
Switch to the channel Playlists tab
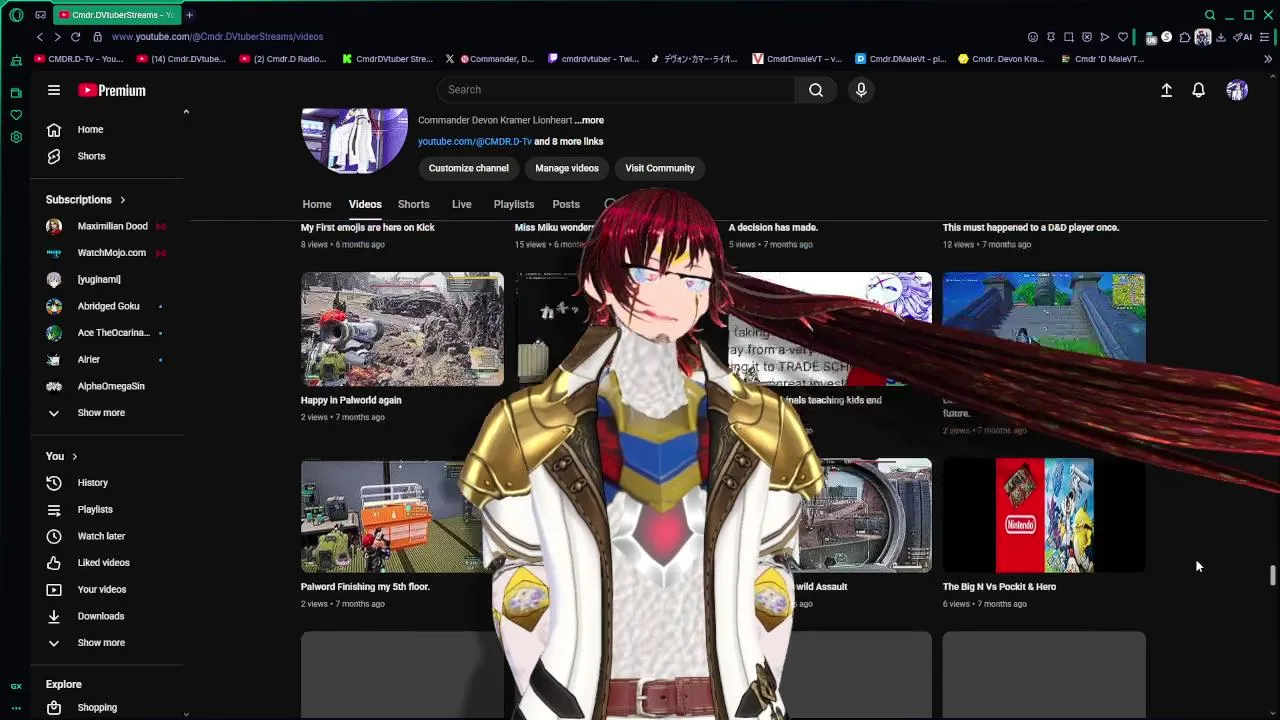pyautogui.click(x=514, y=204)
